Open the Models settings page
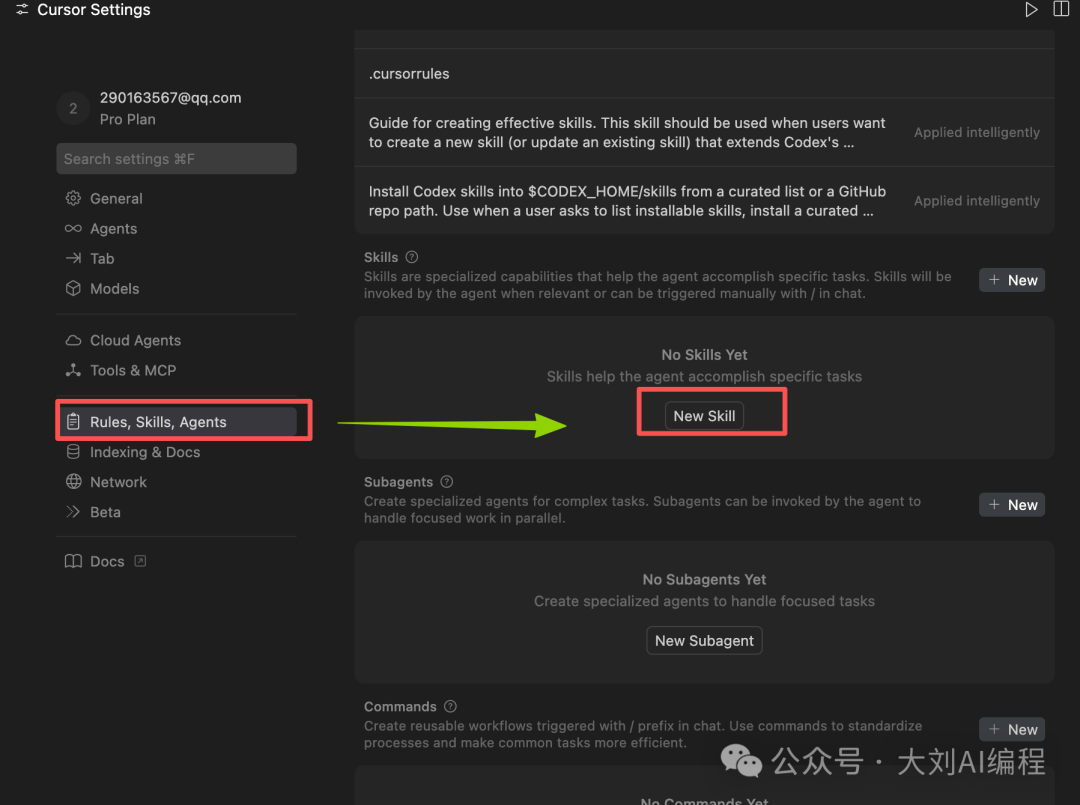 coord(114,288)
